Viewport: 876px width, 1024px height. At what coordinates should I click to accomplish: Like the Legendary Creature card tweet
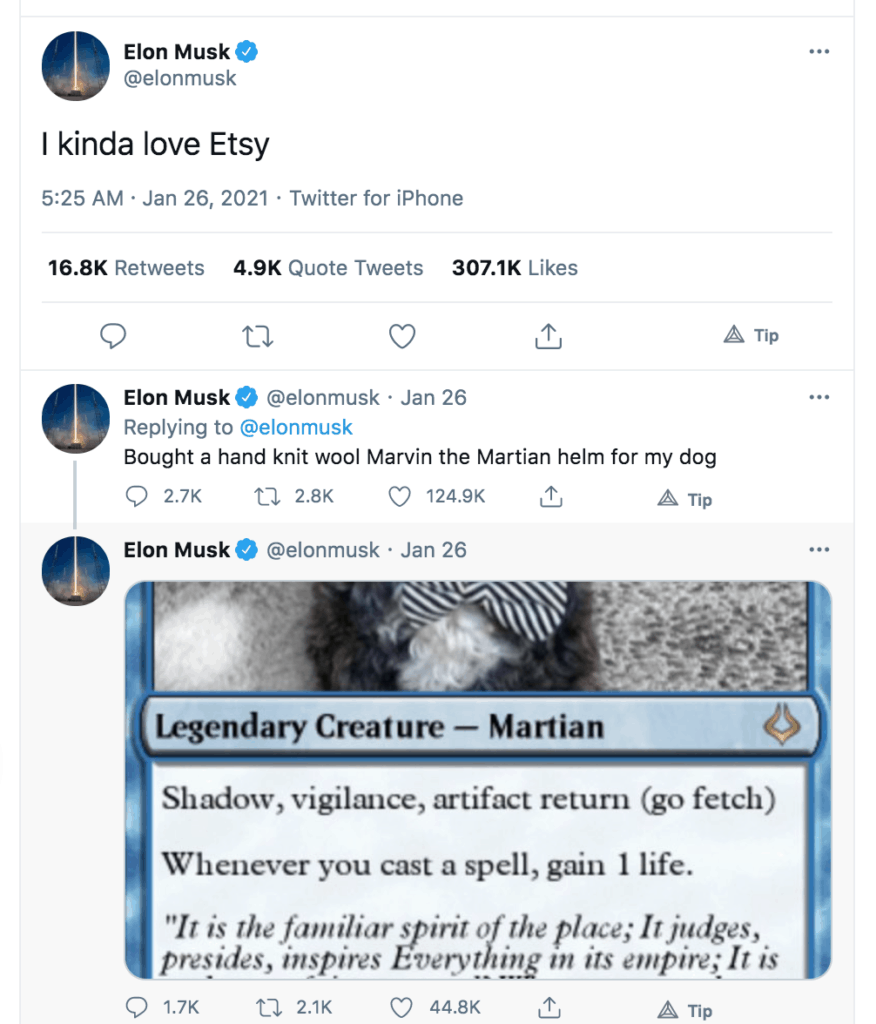(400, 1006)
